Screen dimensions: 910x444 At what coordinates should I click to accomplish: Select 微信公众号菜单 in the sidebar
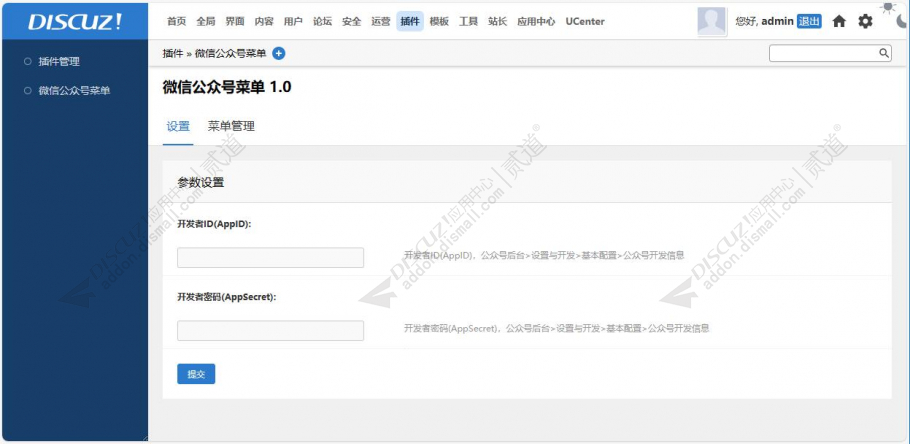pyautogui.click(x=74, y=91)
